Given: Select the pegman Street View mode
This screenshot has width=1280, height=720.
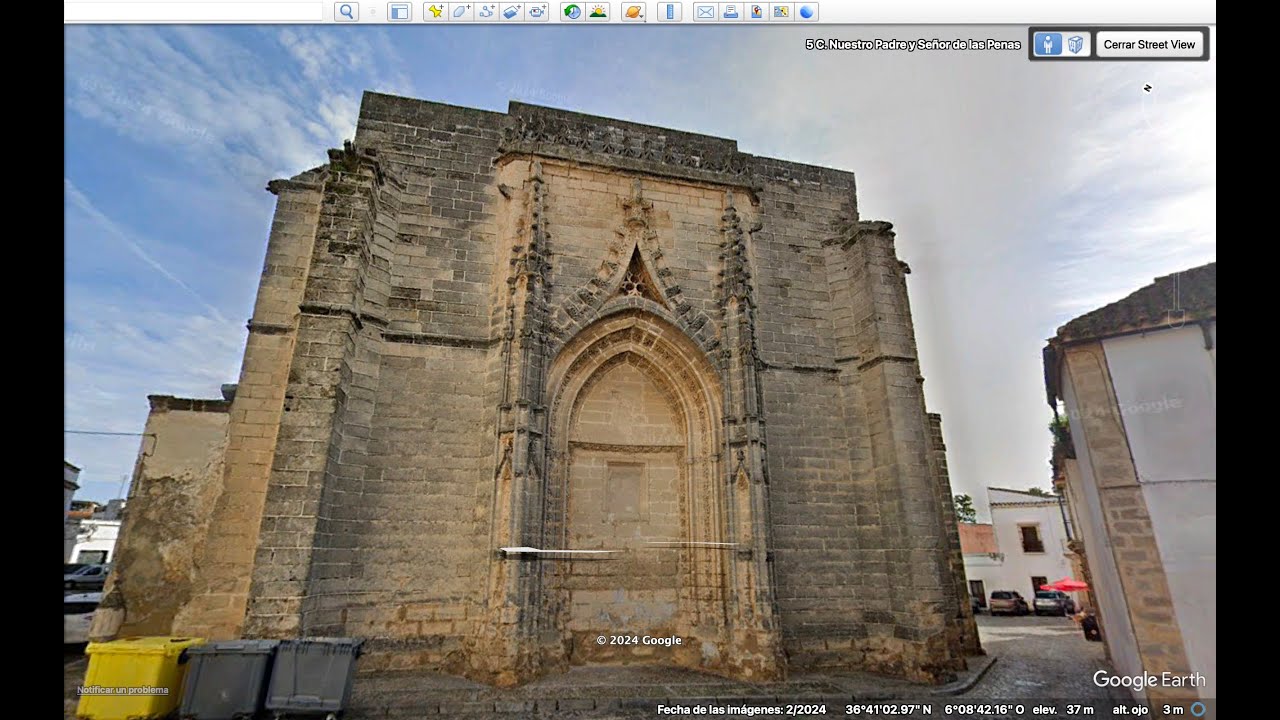Looking at the screenshot, I should pyautogui.click(x=1047, y=44).
